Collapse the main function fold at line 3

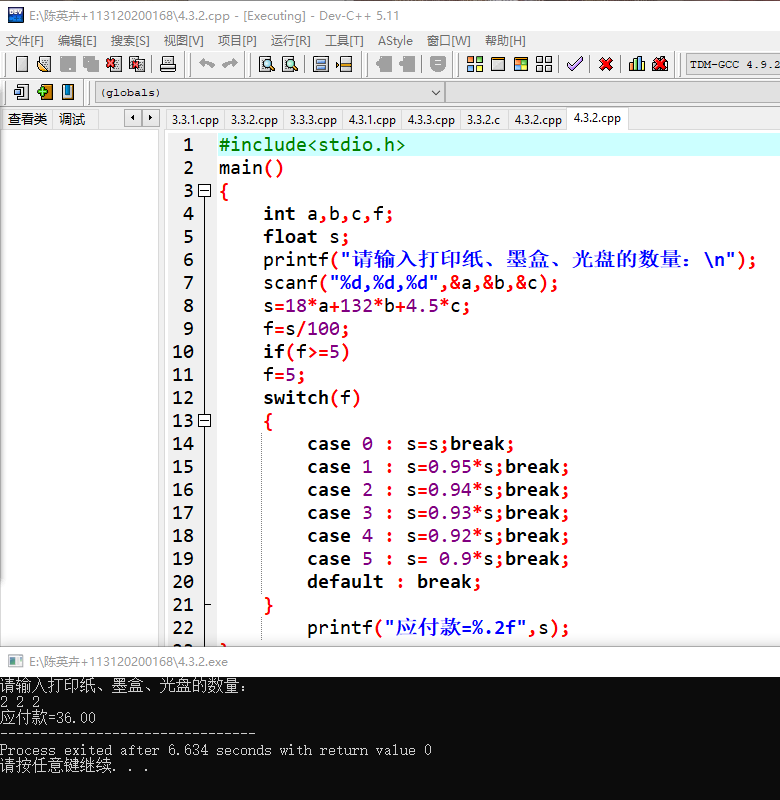coord(205,191)
